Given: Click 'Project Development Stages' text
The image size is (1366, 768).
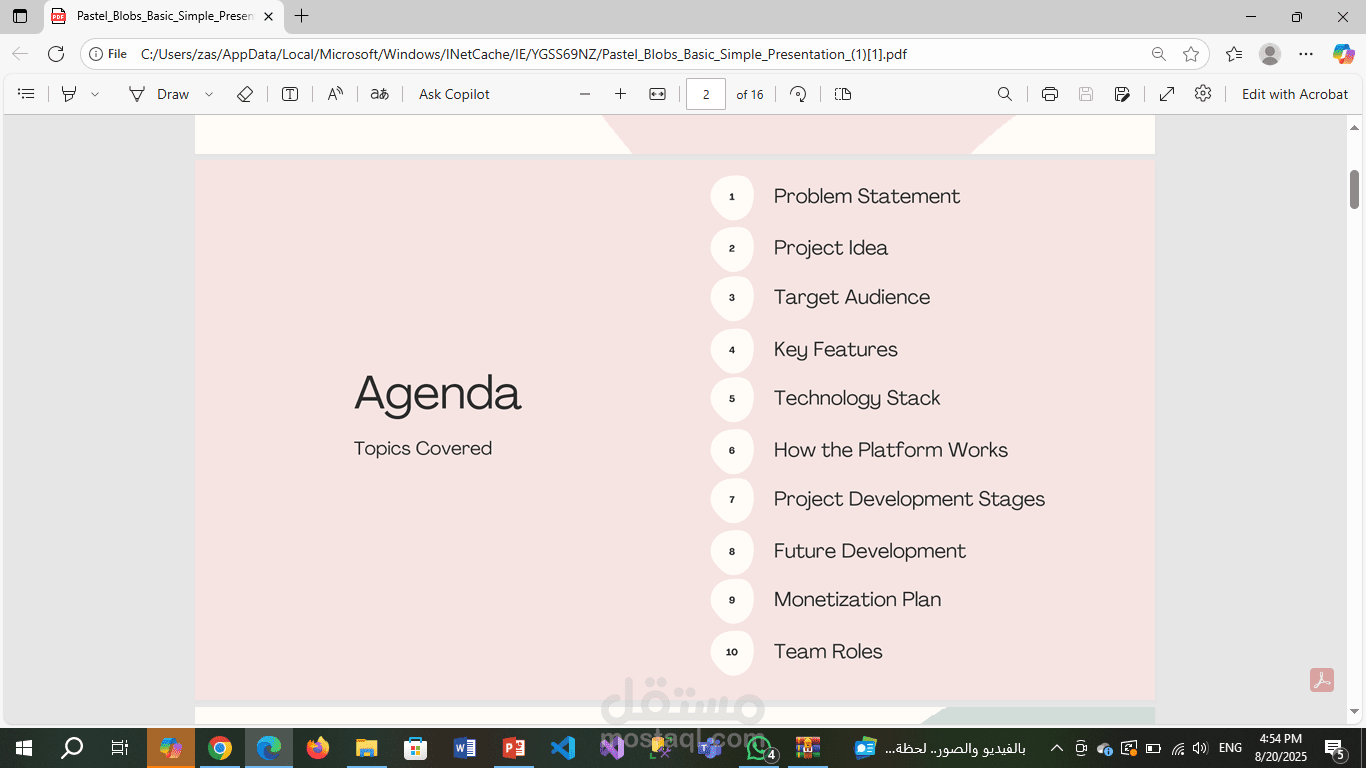Looking at the screenshot, I should click(x=909, y=499).
